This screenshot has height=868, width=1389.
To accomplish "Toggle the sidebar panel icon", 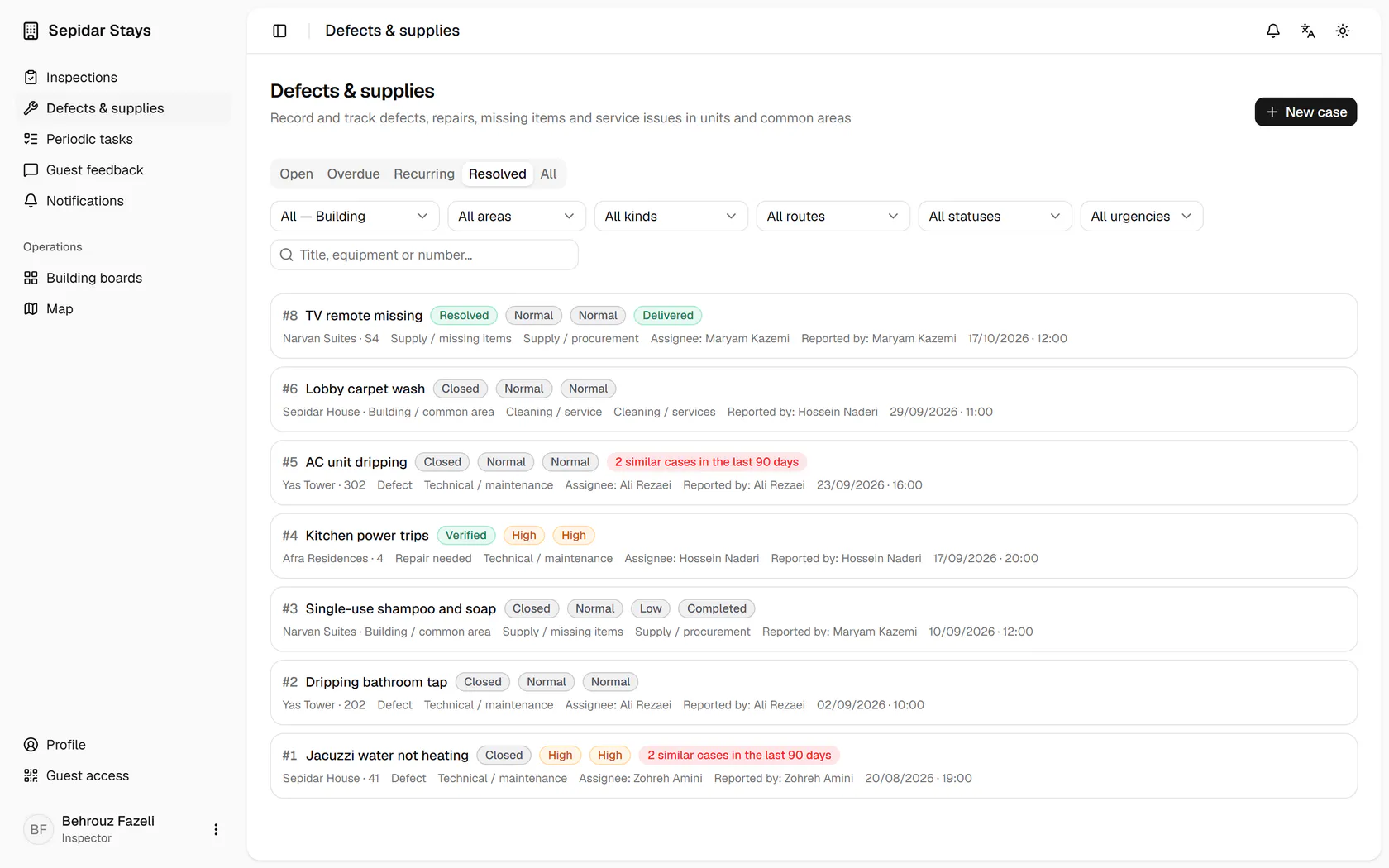I will [279, 31].
